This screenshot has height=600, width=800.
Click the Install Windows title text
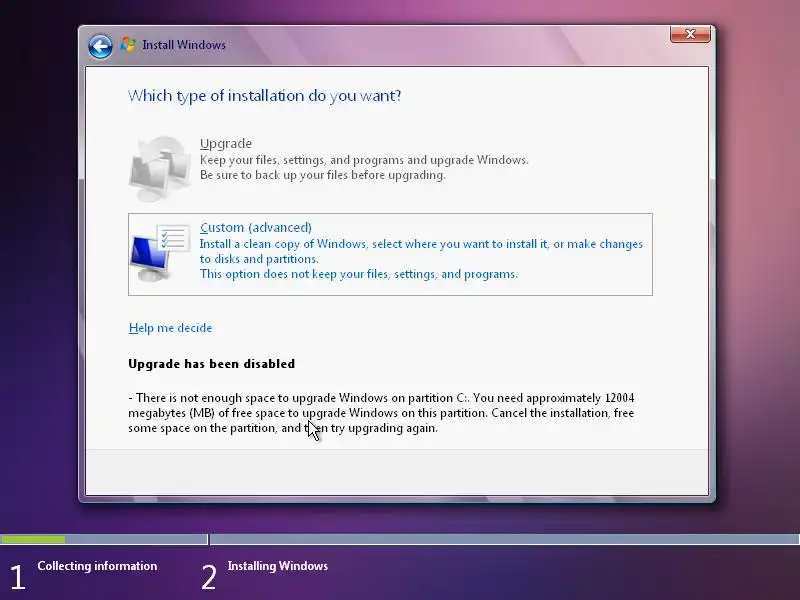(x=184, y=45)
